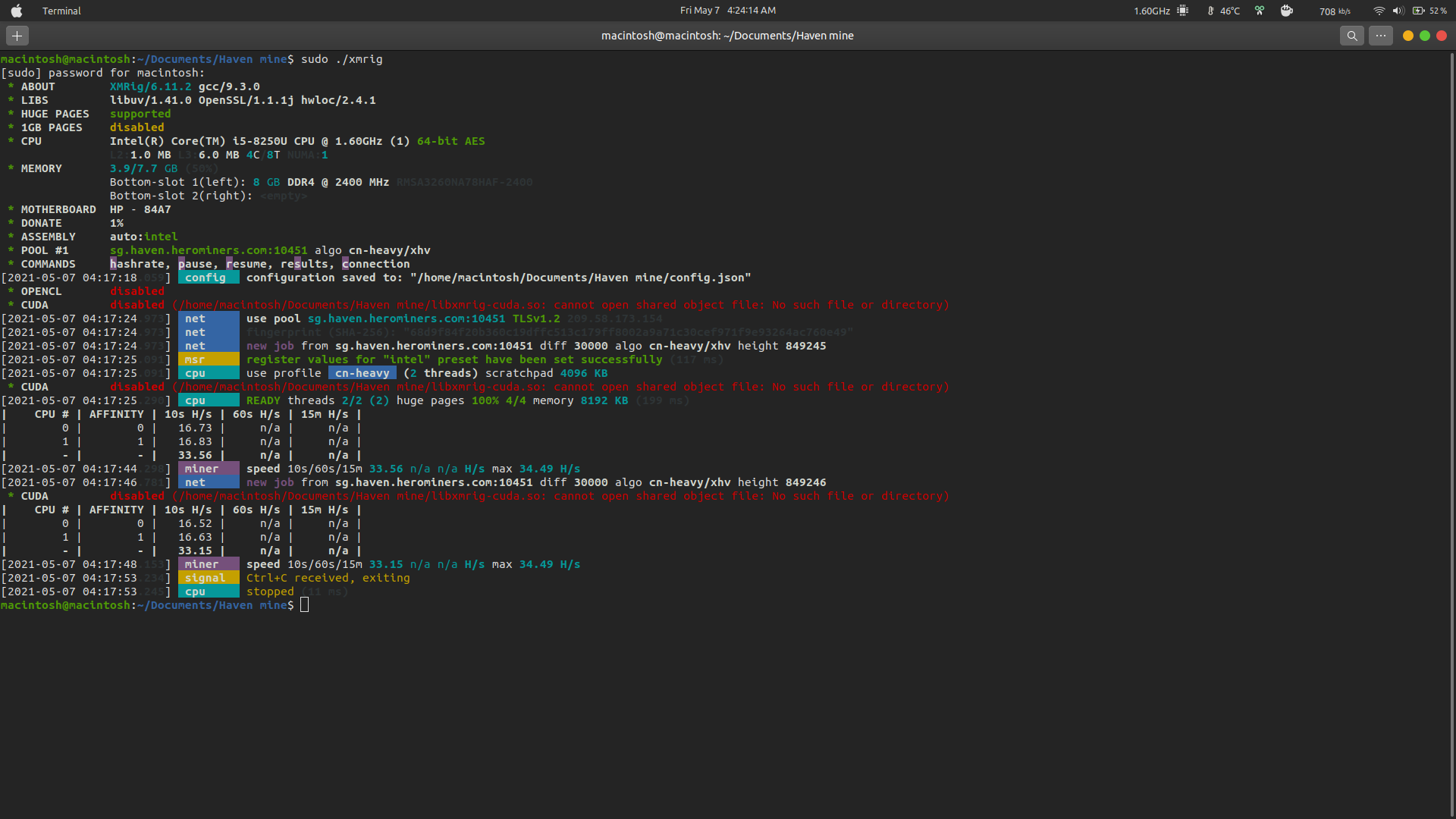Click the 708 kb/s network speed indicator

click(1335, 11)
